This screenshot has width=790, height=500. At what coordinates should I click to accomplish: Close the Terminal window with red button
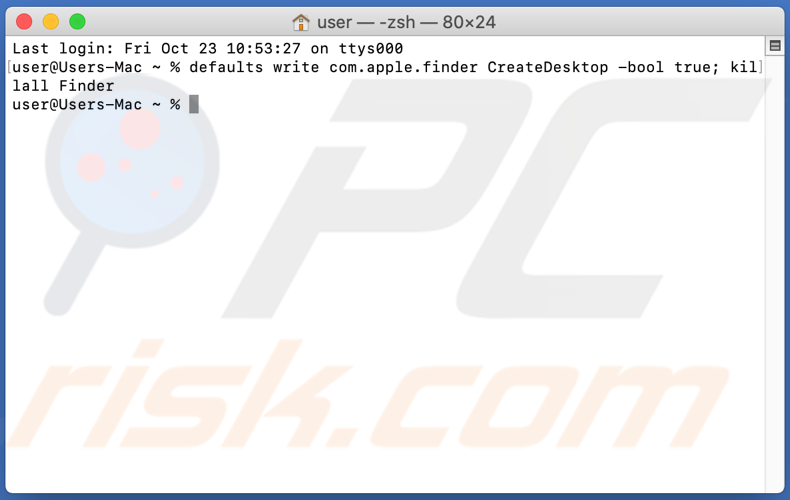[24, 22]
